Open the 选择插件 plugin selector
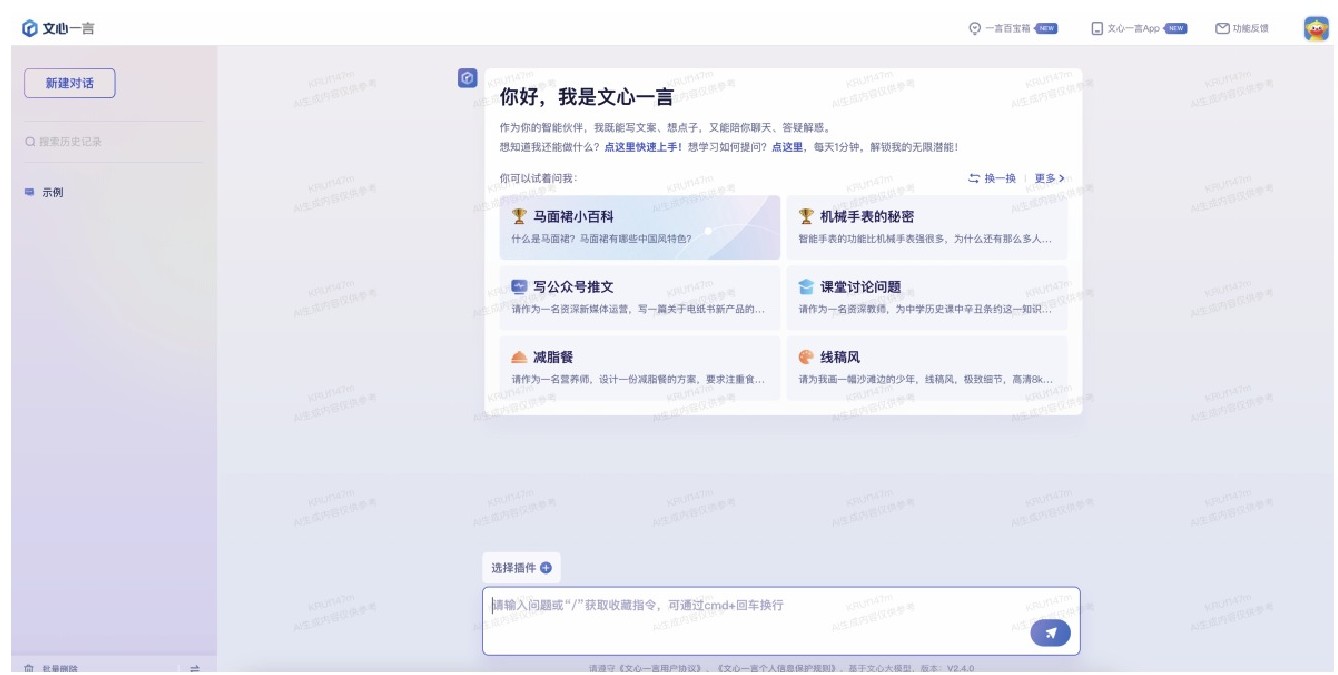 [x=521, y=568]
